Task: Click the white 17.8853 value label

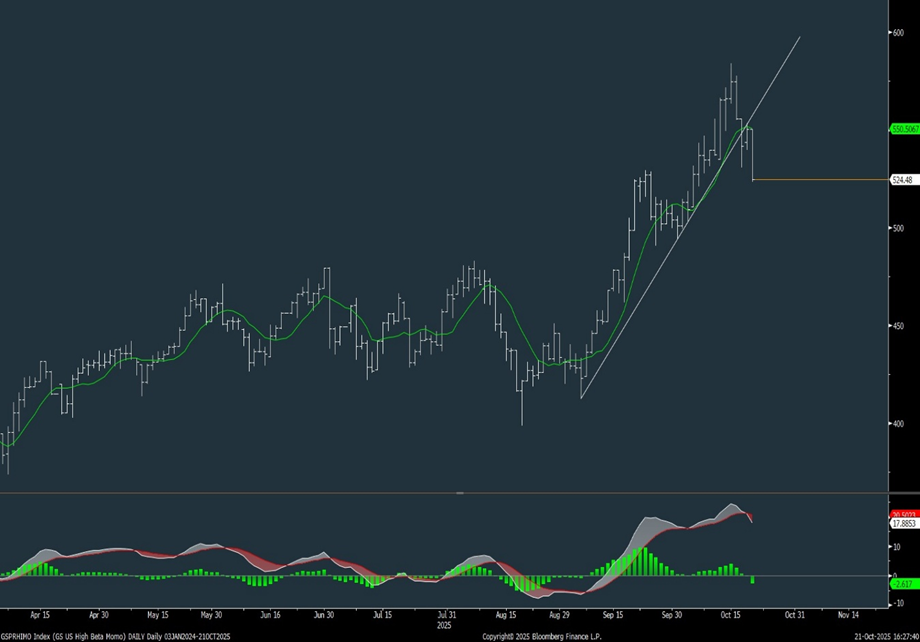Action: (903, 523)
